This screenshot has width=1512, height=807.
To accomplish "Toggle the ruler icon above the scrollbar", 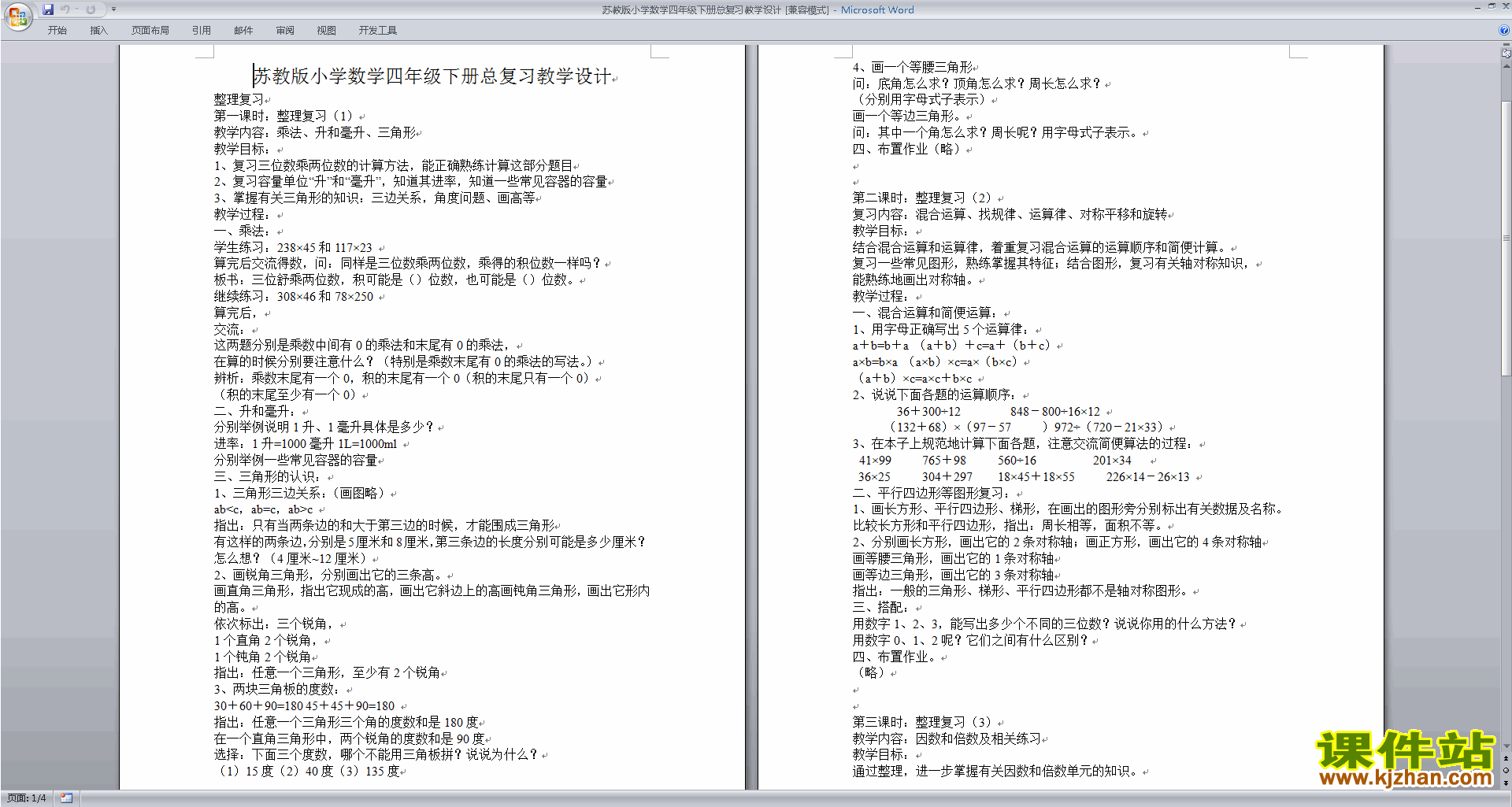I will [1506, 54].
